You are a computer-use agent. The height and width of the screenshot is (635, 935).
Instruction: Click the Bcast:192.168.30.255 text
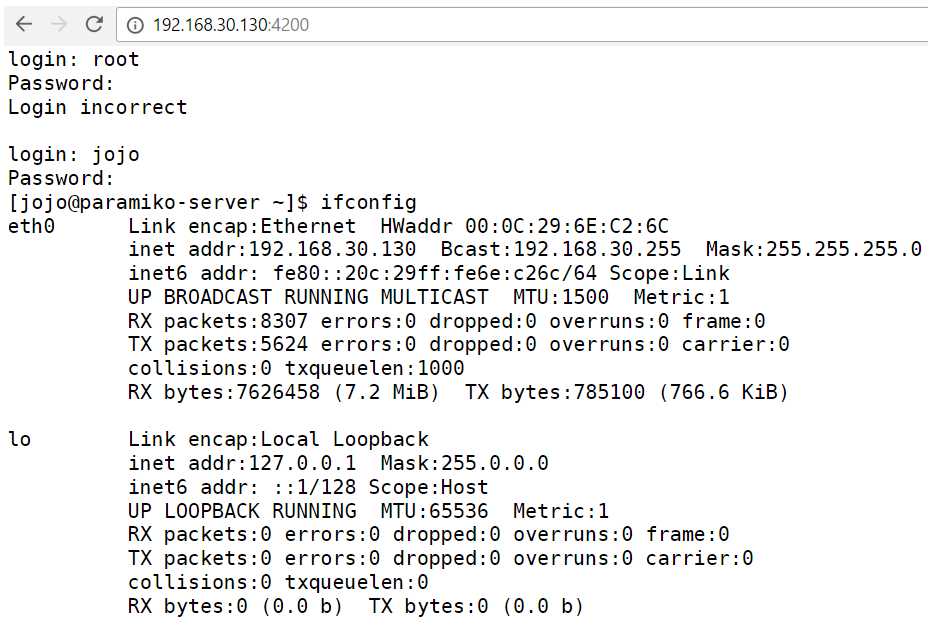pos(561,249)
